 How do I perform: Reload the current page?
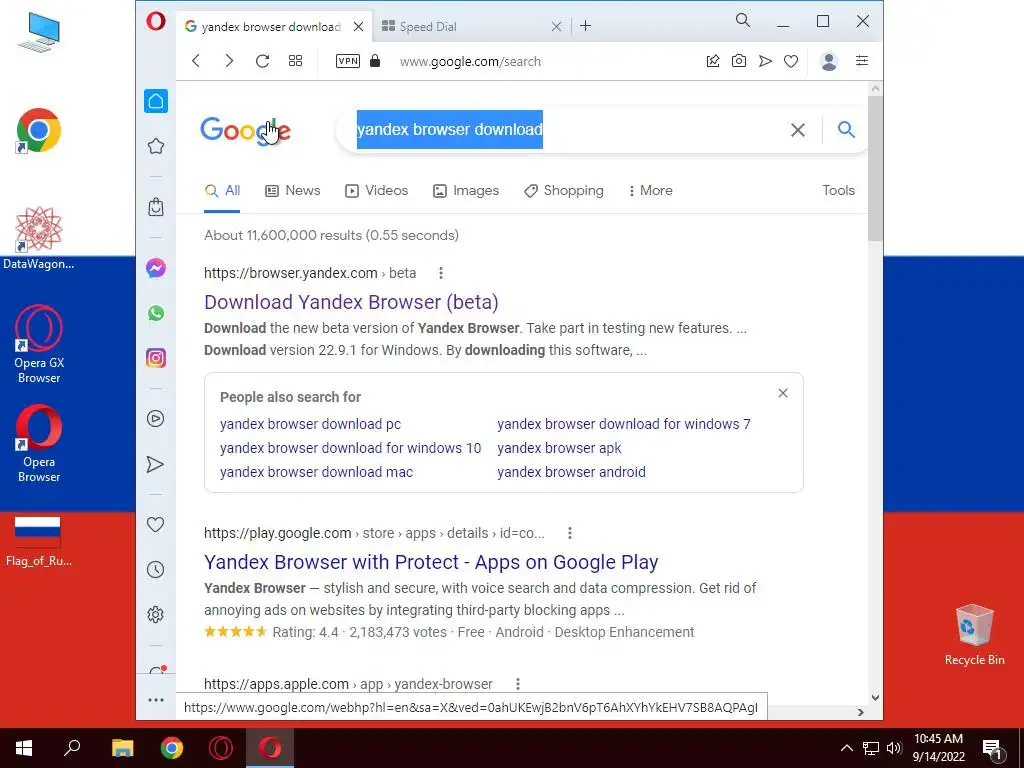tap(263, 61)
